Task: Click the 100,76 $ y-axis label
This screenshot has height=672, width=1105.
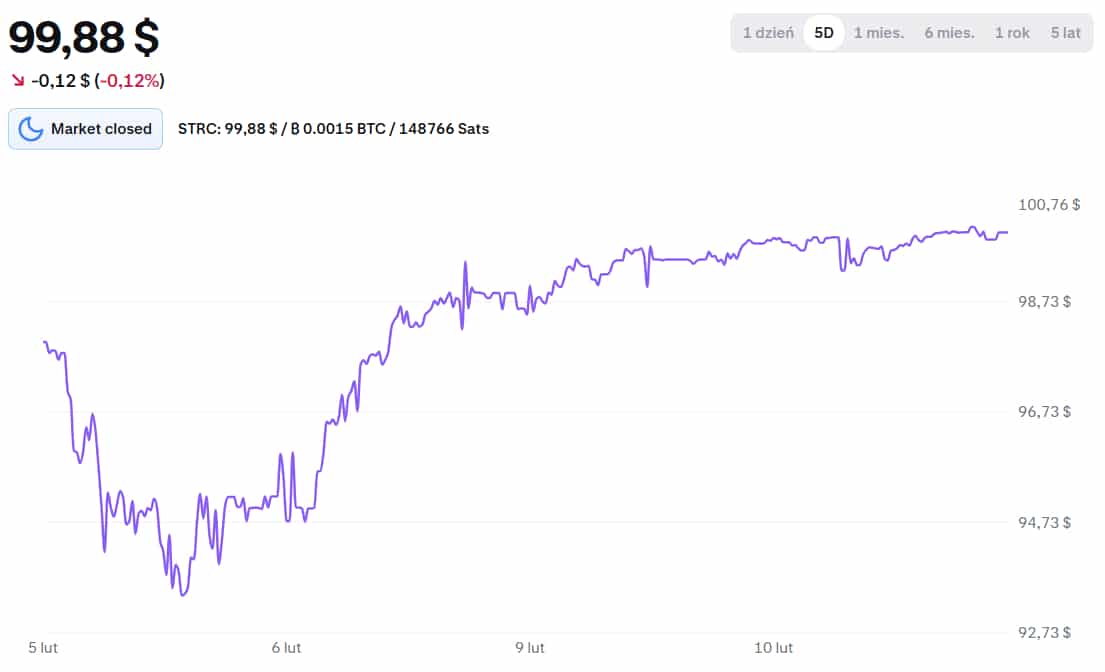Action: [x=1048, y=205]
